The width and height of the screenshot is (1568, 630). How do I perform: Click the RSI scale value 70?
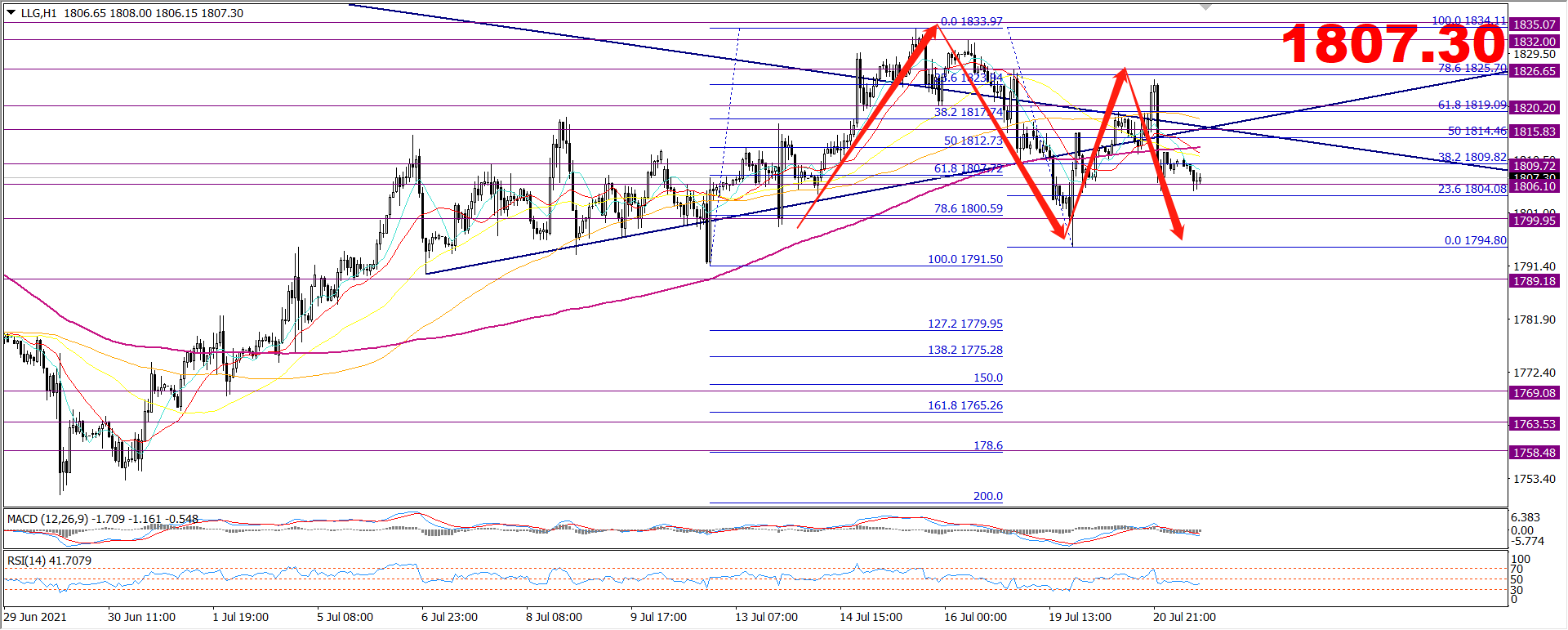coord(1517,570)
